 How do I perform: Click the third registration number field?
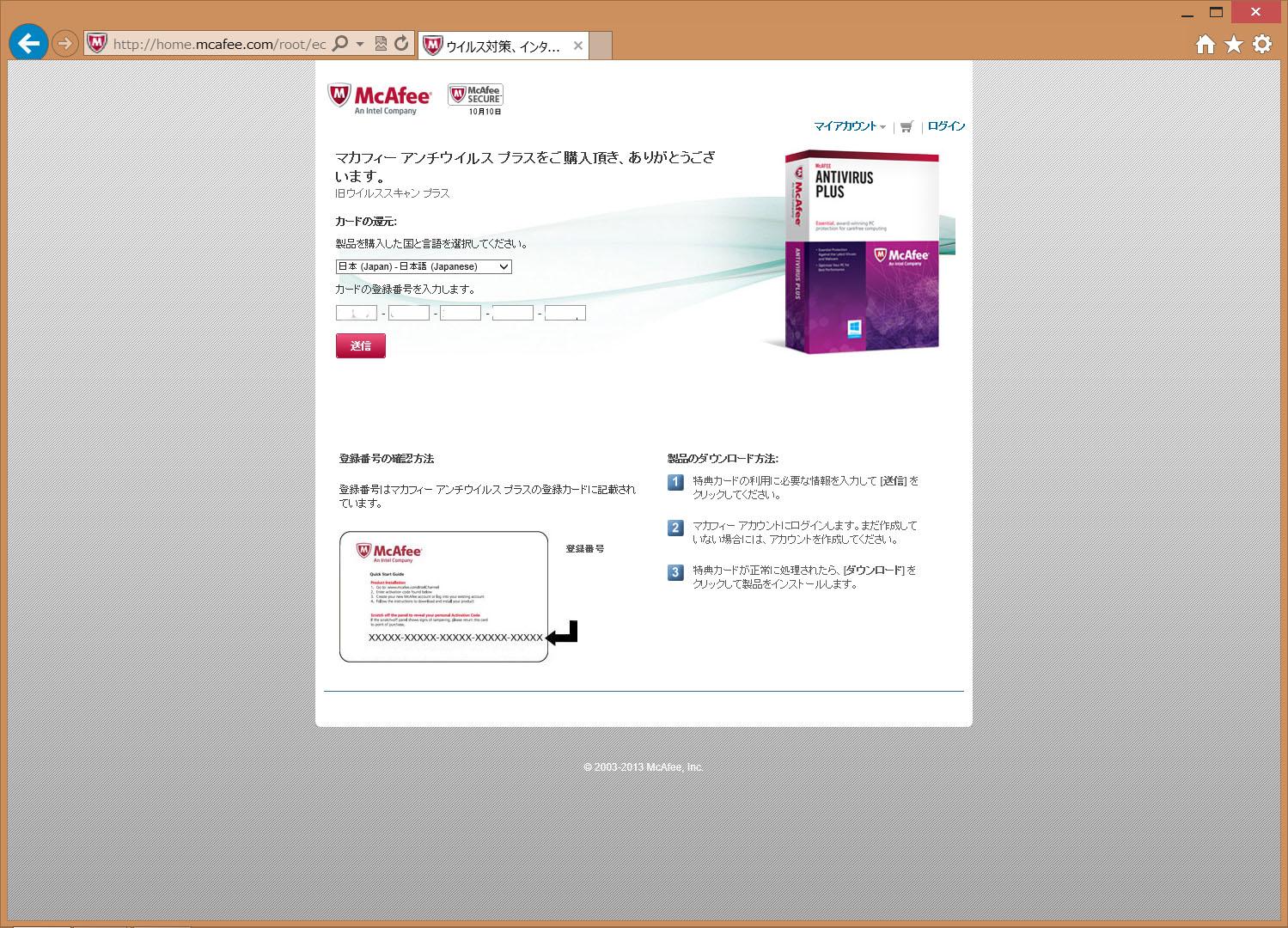(x=461, y=313)
